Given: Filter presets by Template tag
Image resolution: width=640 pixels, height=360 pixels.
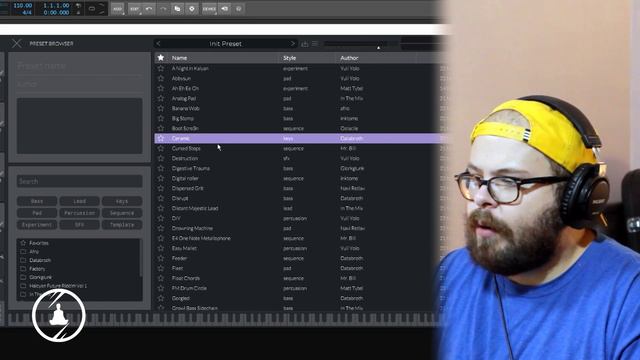Looking at the screenshot, I should click(x=122, y=225).
